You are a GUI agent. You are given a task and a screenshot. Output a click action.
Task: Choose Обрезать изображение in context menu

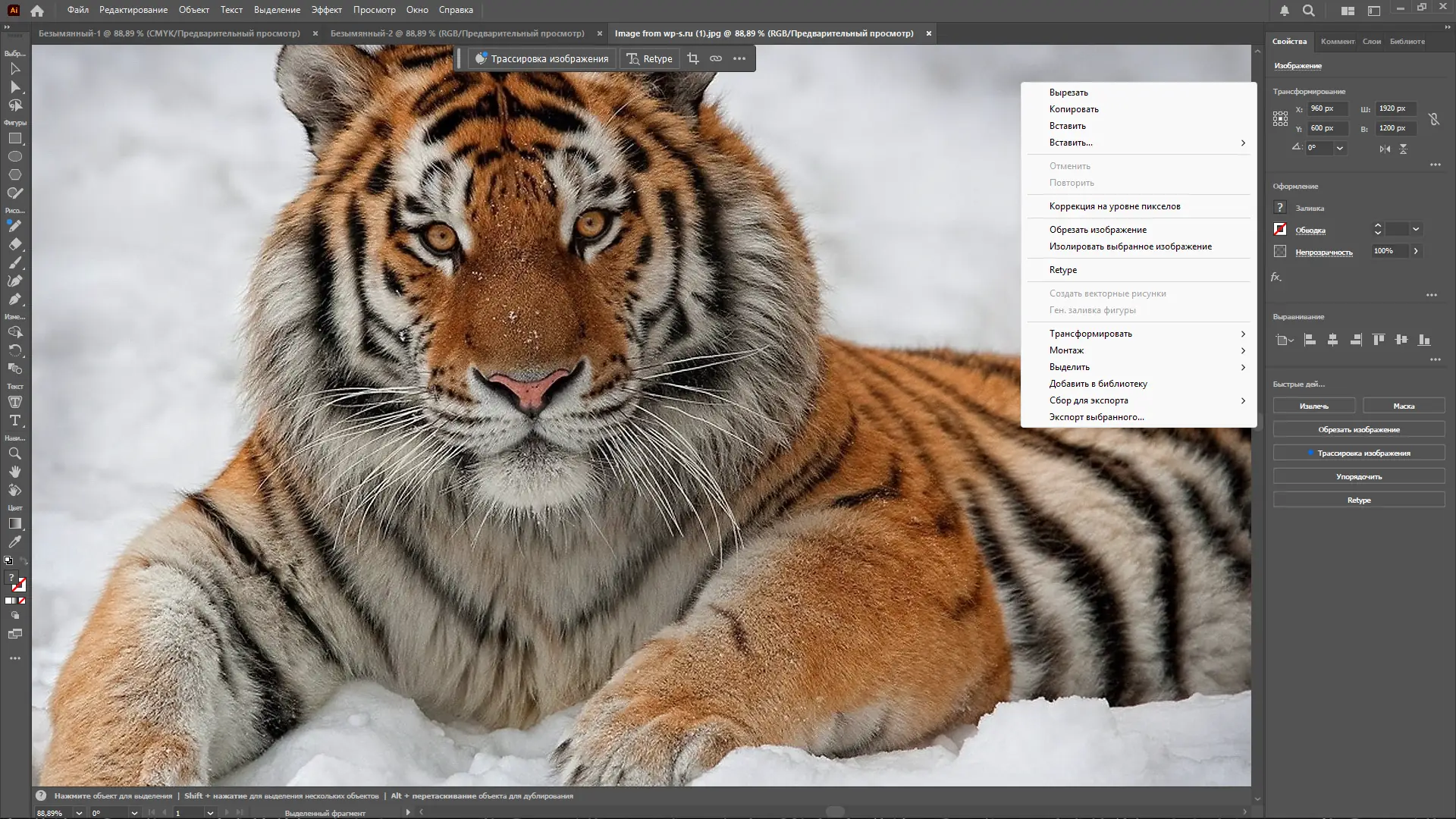(x=1097, y=230)
